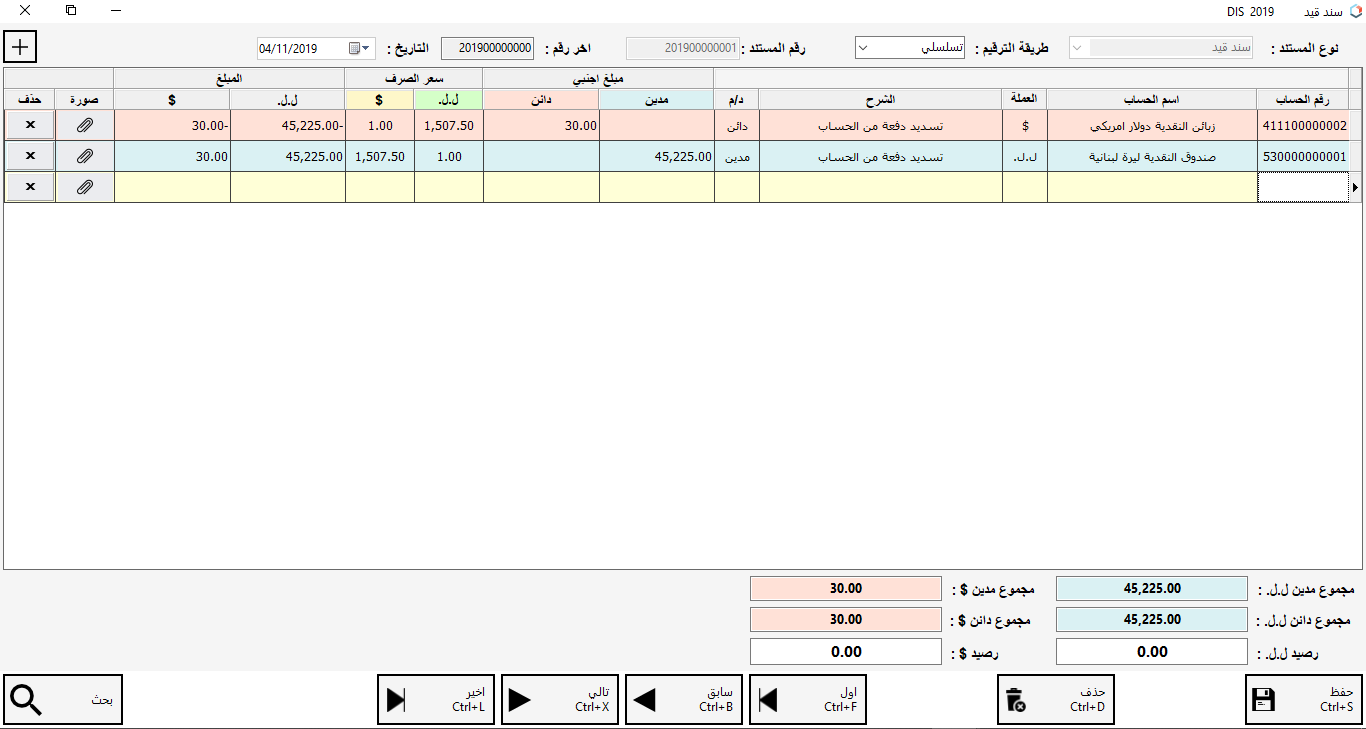Click paperclip attachment icon in first row
This screenshot has height=729, width=1366.
click(85, 126)
